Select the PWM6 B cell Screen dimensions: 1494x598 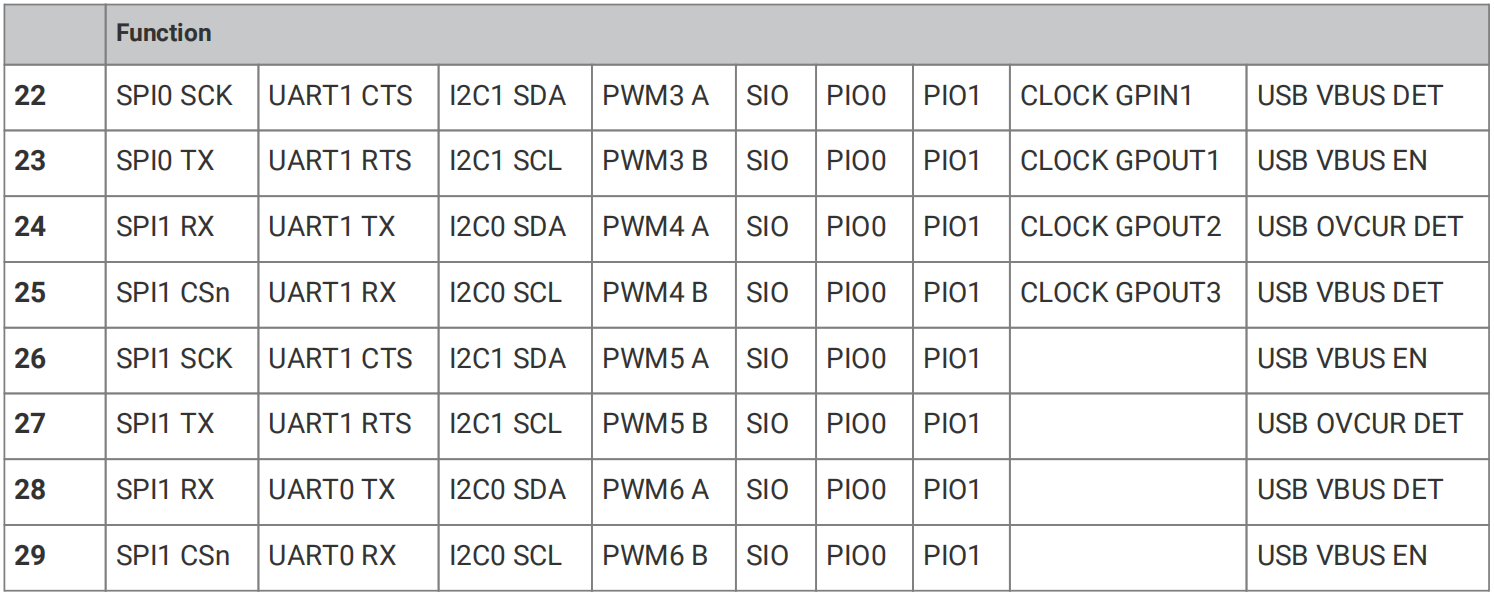tap(664, 556)
